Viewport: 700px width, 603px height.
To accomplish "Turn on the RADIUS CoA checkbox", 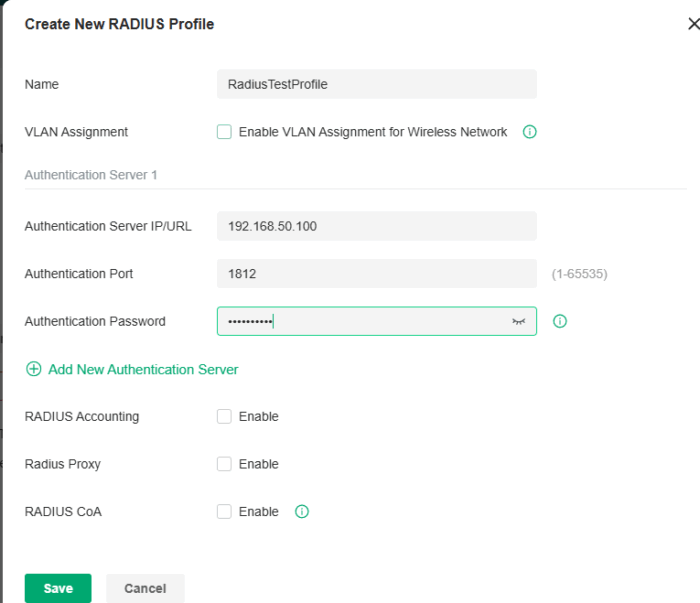I will 224,512.
